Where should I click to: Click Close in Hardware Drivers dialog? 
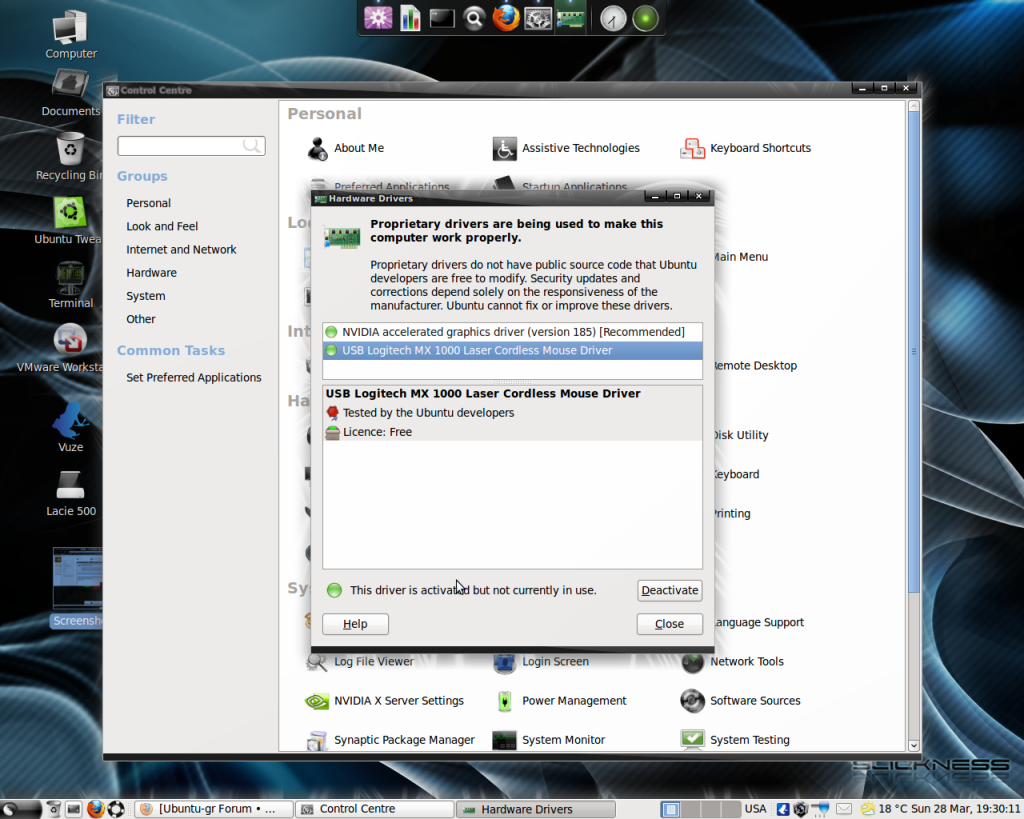(x=669, y=624)
